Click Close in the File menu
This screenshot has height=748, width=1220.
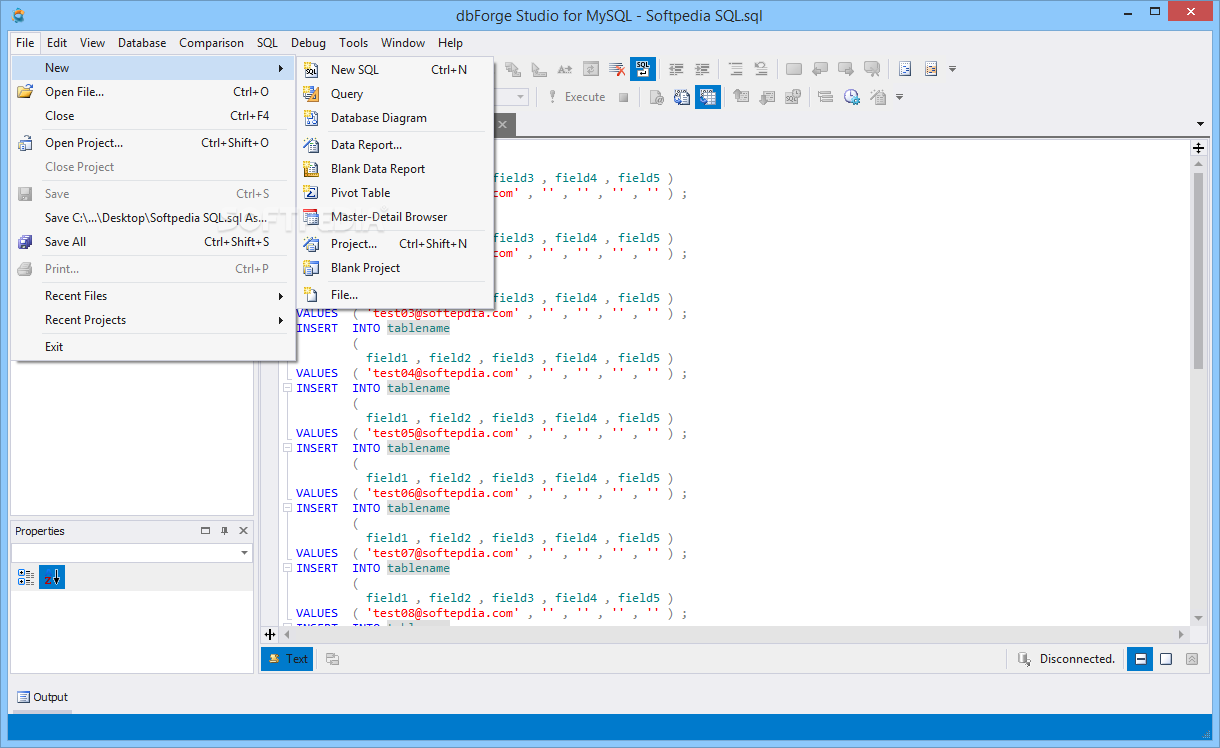point(153,116)
